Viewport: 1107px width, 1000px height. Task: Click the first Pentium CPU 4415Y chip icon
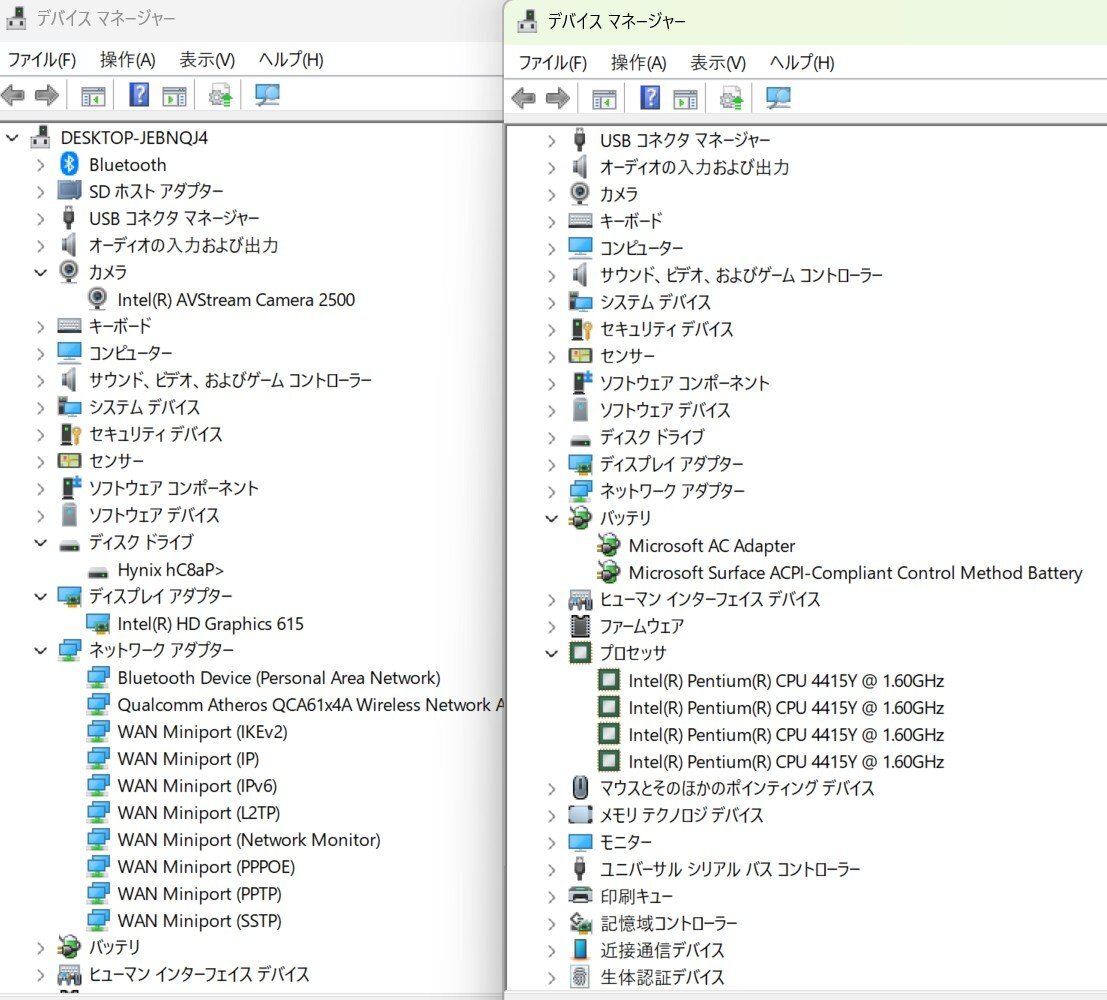point(609,680)
